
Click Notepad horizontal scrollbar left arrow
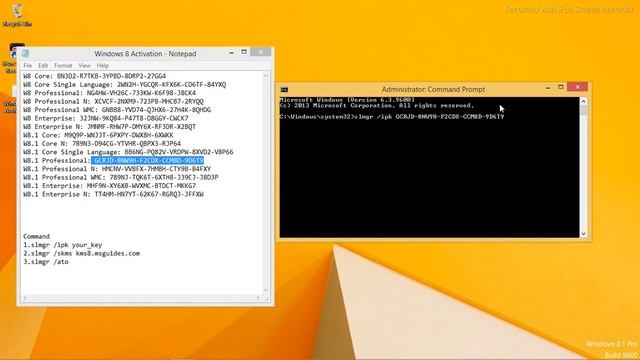24,298
